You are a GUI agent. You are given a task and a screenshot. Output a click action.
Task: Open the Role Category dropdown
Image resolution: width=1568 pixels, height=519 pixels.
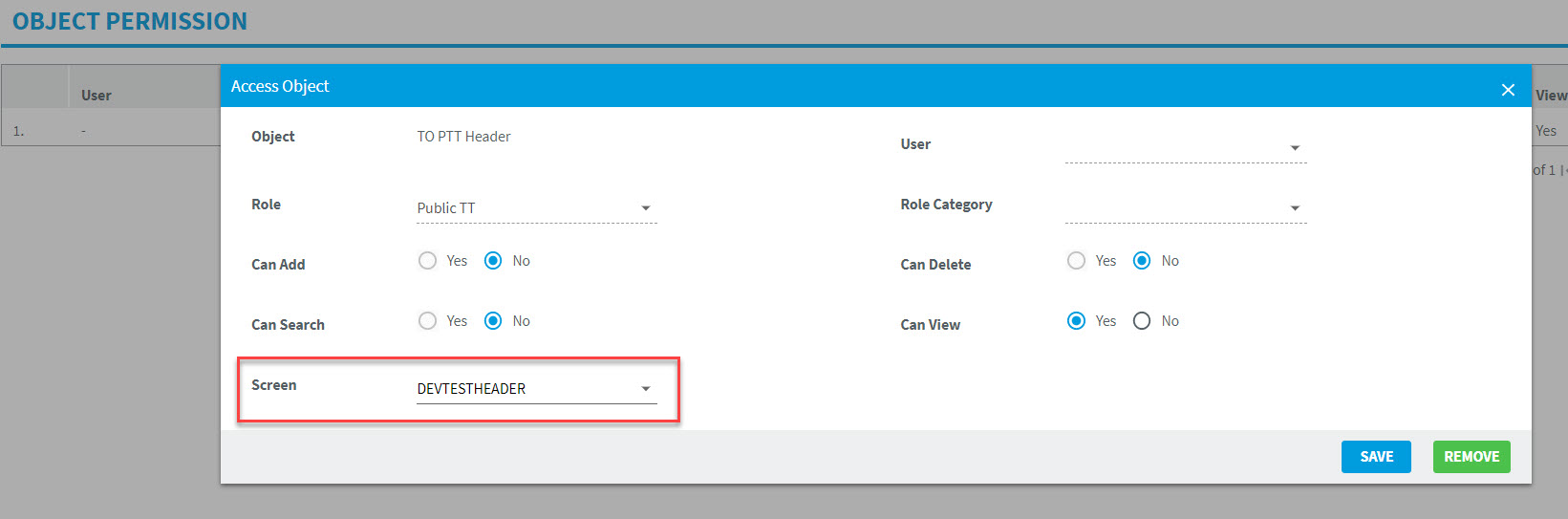pos(1185,208)
